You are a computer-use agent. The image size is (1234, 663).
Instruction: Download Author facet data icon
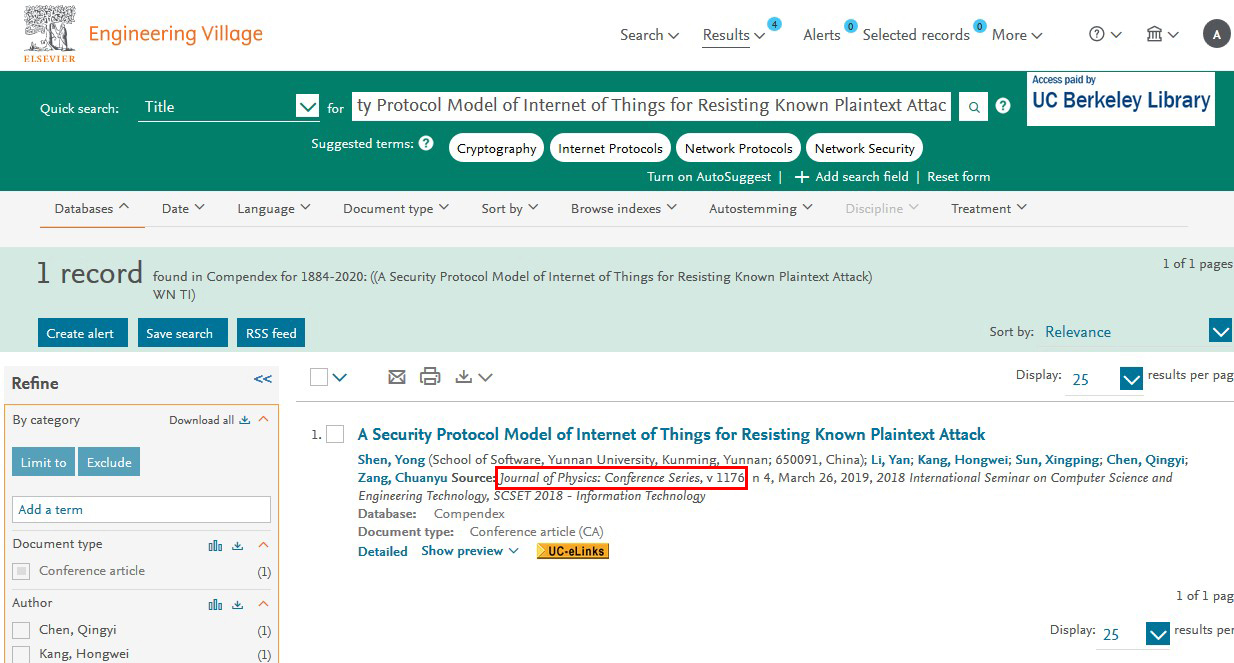(x=238, y=604)
